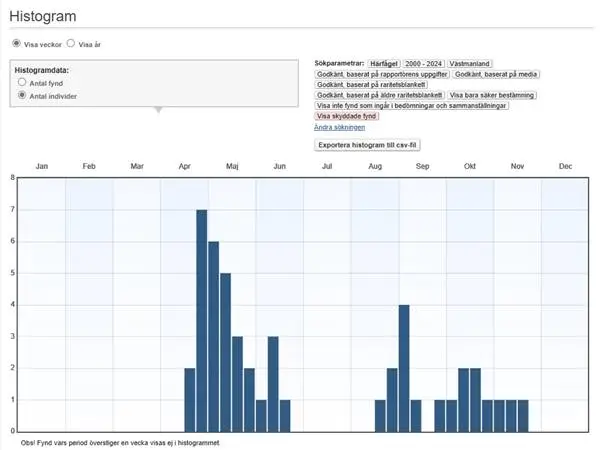Choose 'Antal individer' histogram data option

pyautogui.click(x=22, y=96)
